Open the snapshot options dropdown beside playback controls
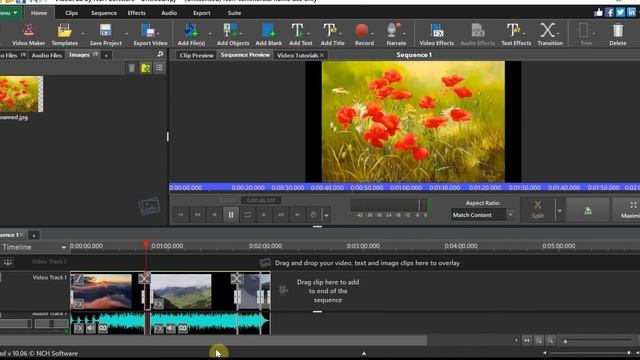Viewport: 640px width, 360px height. click(326, 215)
